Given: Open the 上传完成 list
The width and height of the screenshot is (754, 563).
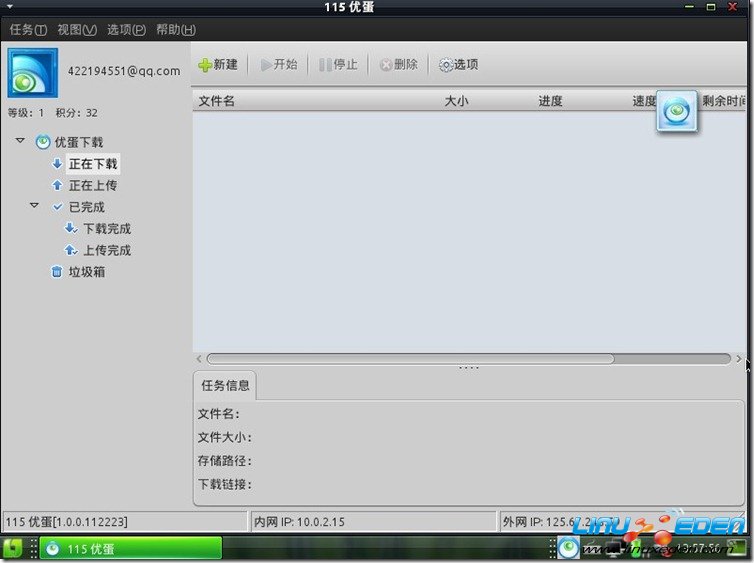Looking at the screenshot, I should [x=107, y=250].
